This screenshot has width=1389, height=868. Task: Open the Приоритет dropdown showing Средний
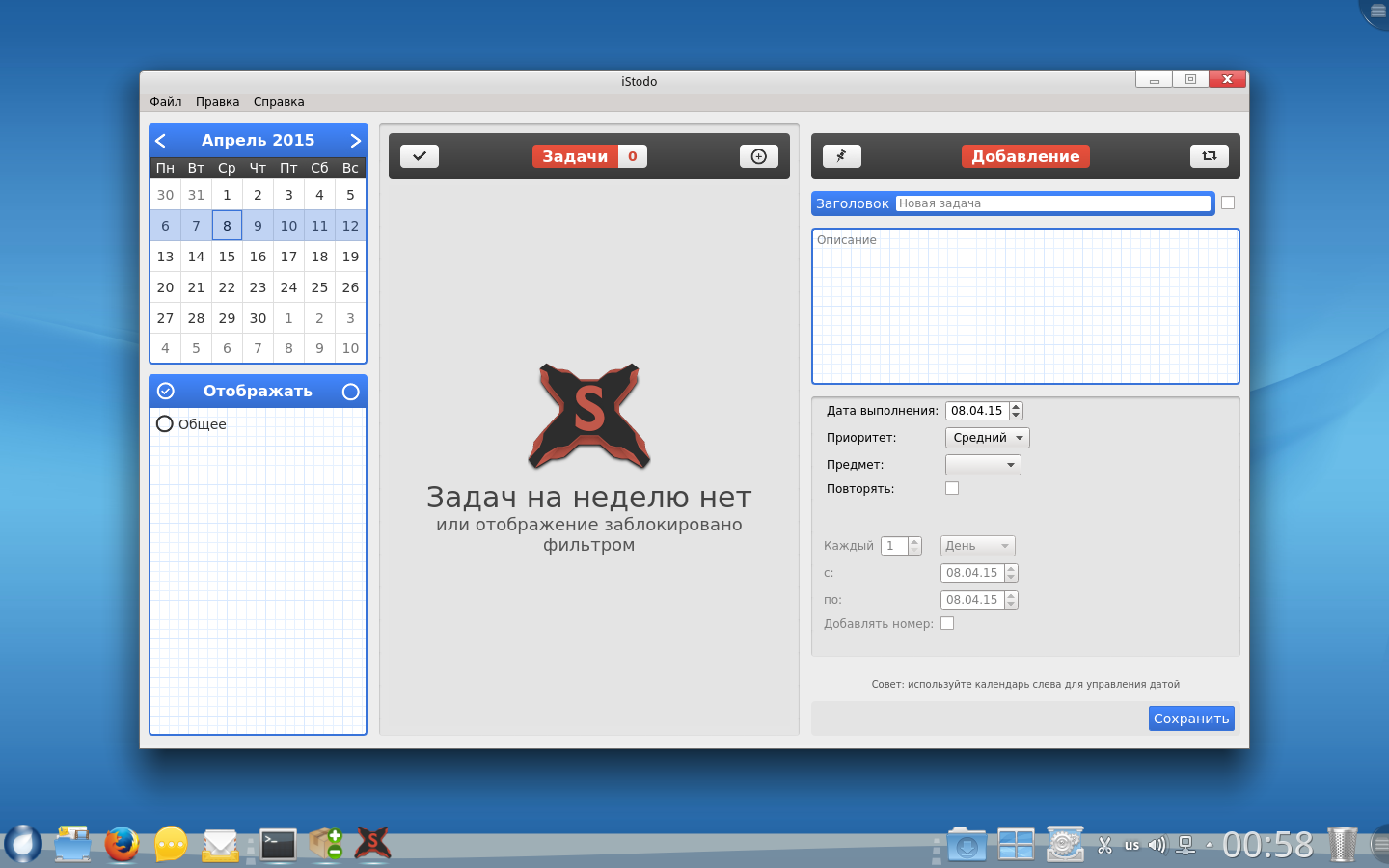click(x=988, y=438)
